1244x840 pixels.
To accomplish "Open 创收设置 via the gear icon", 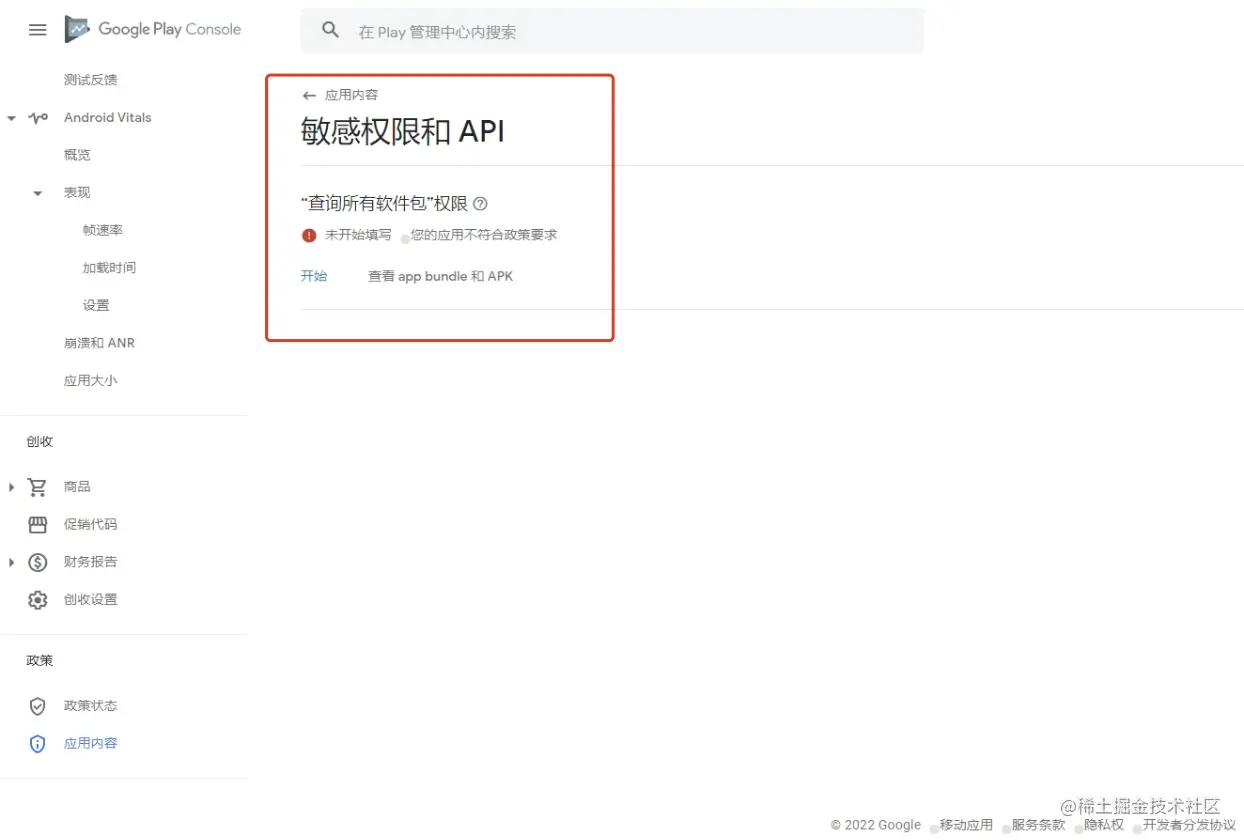I will (37, 599).
